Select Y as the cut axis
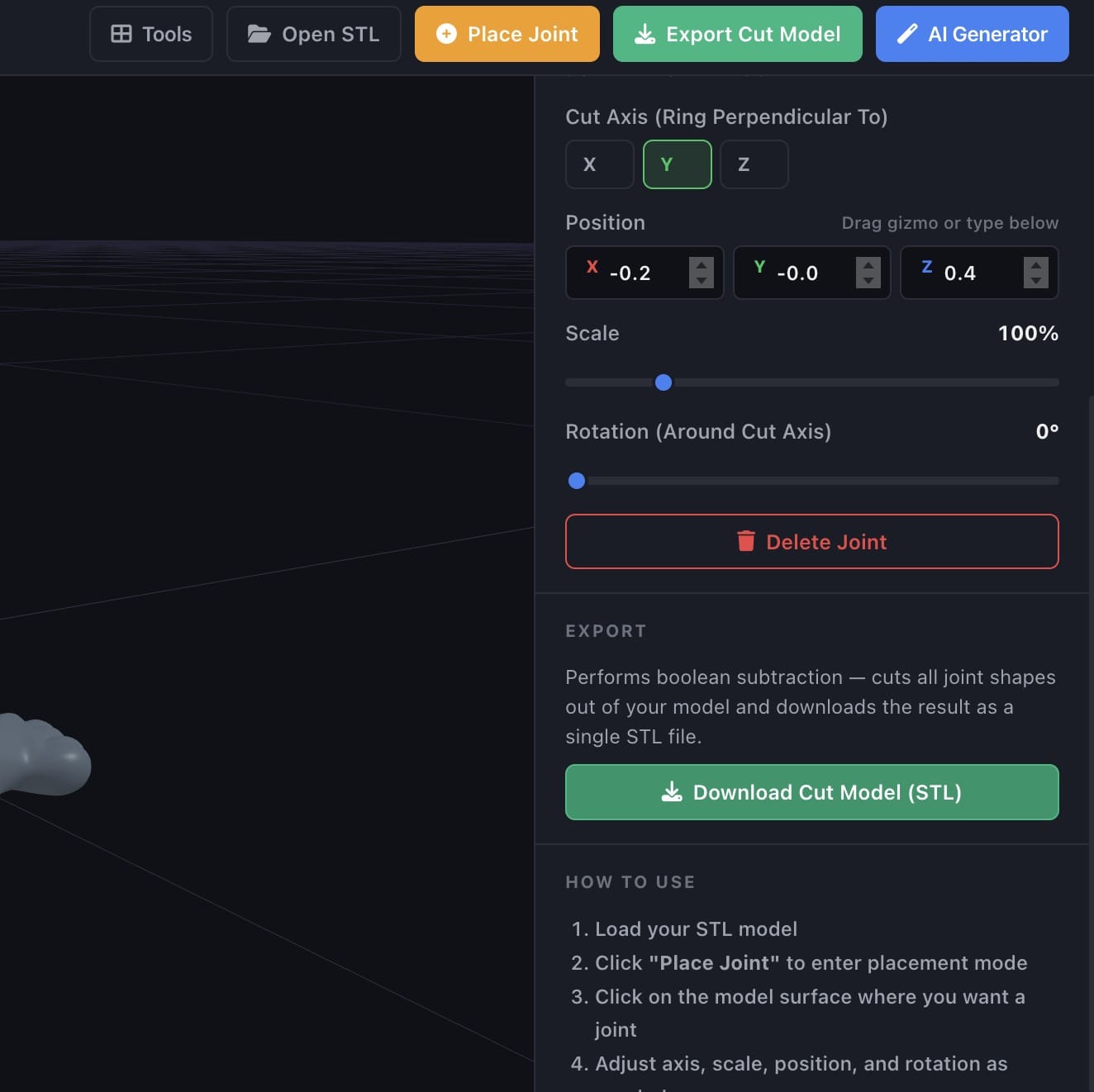The height and width of the screenshot is (1092, 1094). [677, 164]
